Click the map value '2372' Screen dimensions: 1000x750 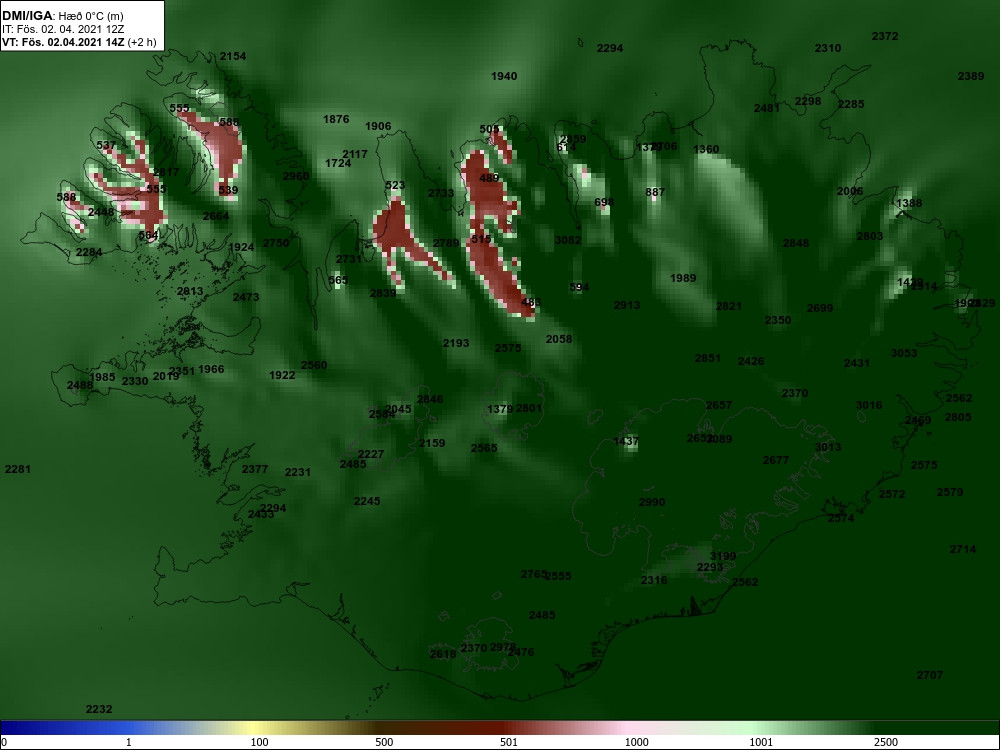pyautogui.click(x=885, y=36)
